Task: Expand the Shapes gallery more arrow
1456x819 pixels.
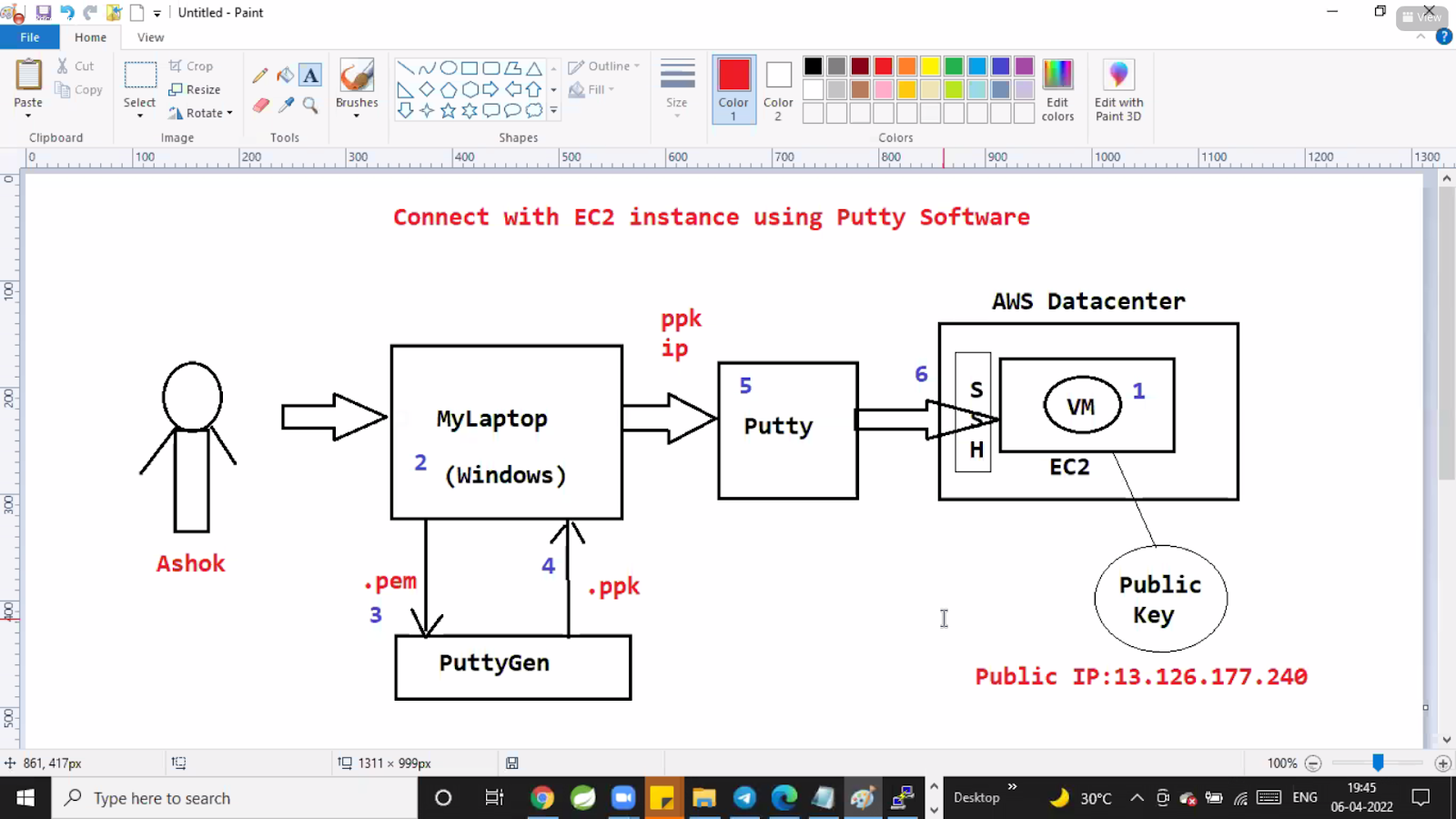Action: click(x=553, y=111)
